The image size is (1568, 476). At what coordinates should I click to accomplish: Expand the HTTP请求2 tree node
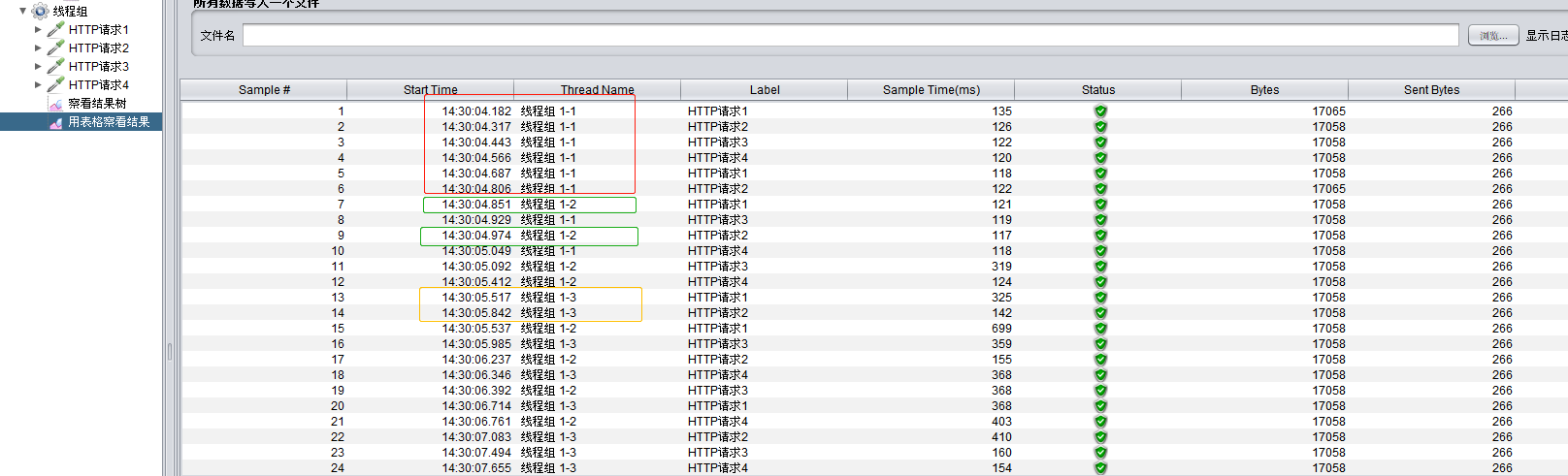click(x=38, y=48)
